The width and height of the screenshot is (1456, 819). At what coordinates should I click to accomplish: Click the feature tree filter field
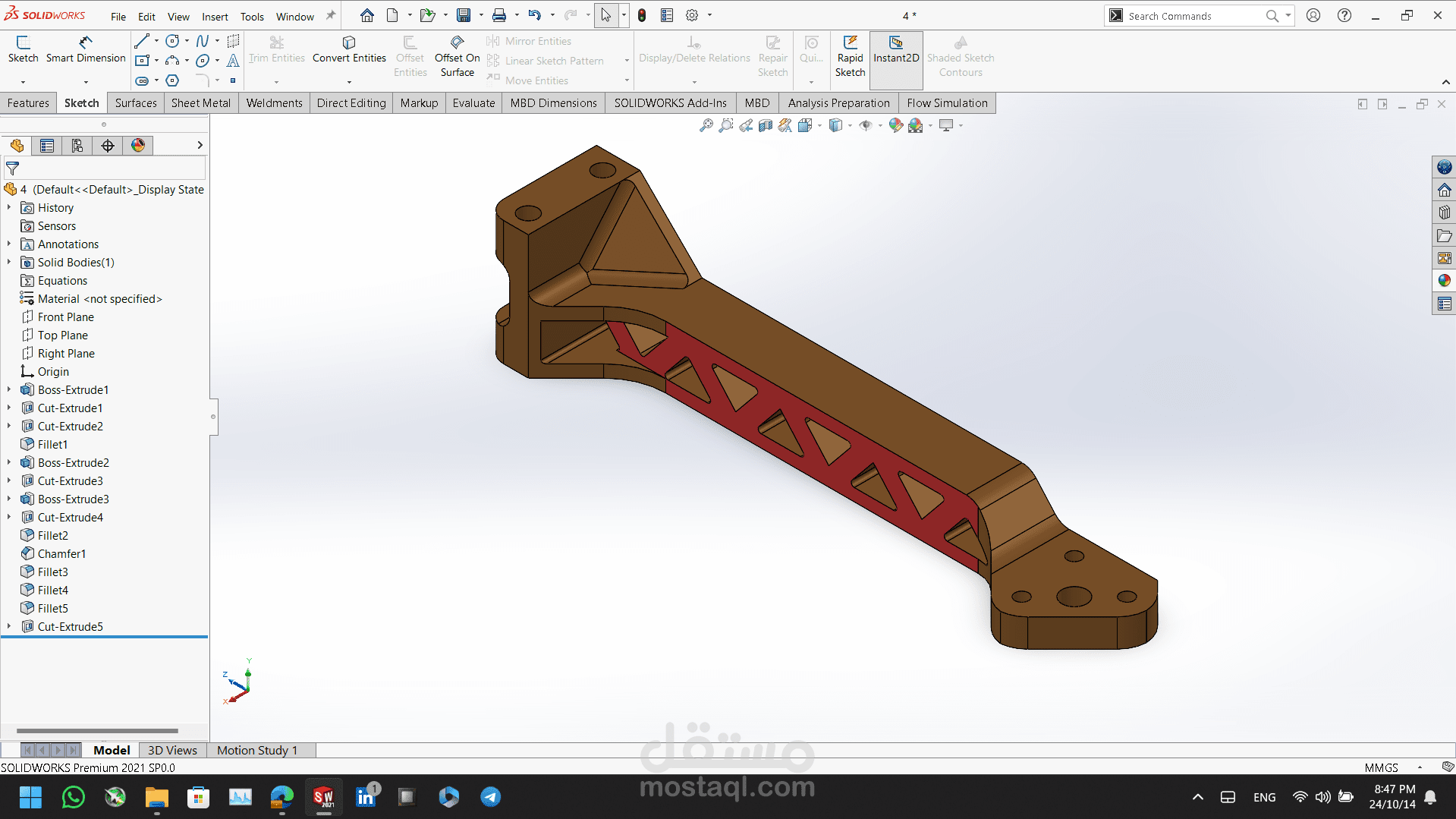pos(105,169)
